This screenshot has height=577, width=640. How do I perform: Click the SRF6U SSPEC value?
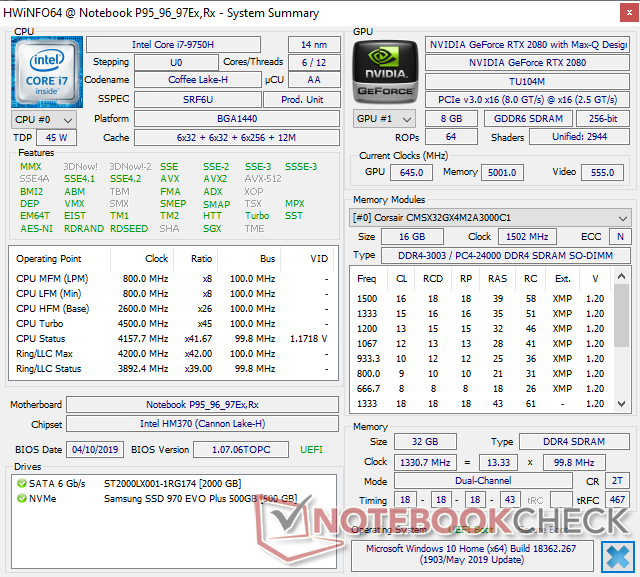pos(198,100)
